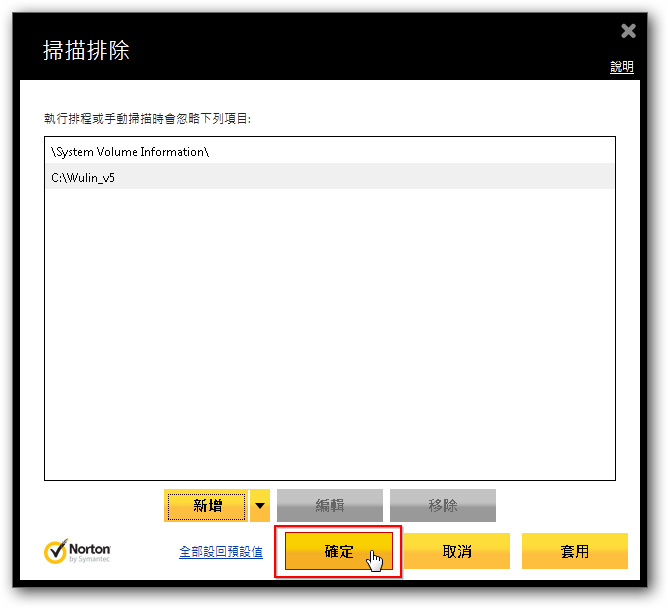Confirm with the 確定 button
Image resolution: width=668 pixels, height=608 pixels.
339,552
